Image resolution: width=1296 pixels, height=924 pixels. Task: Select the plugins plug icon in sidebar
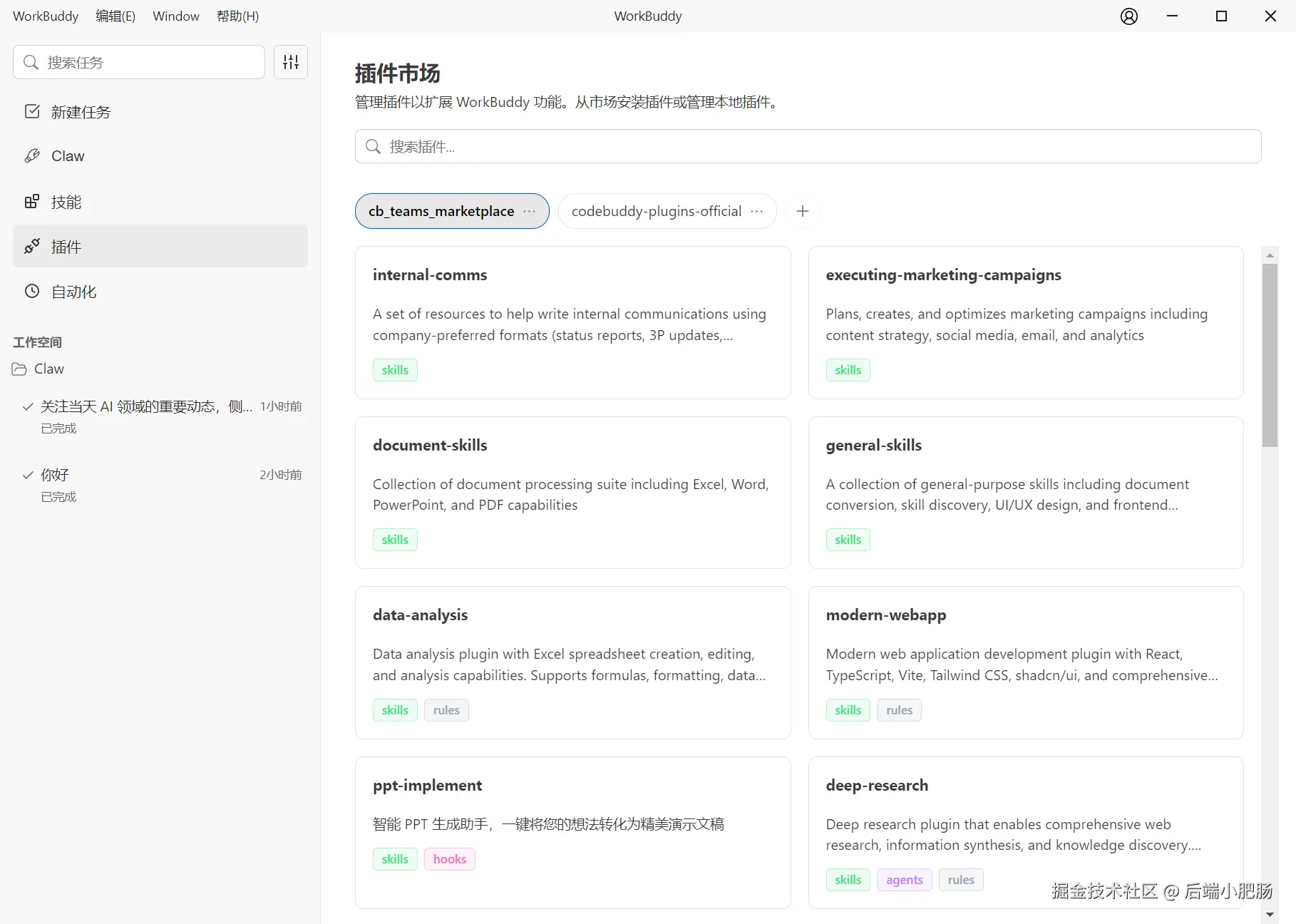[32, 247]
